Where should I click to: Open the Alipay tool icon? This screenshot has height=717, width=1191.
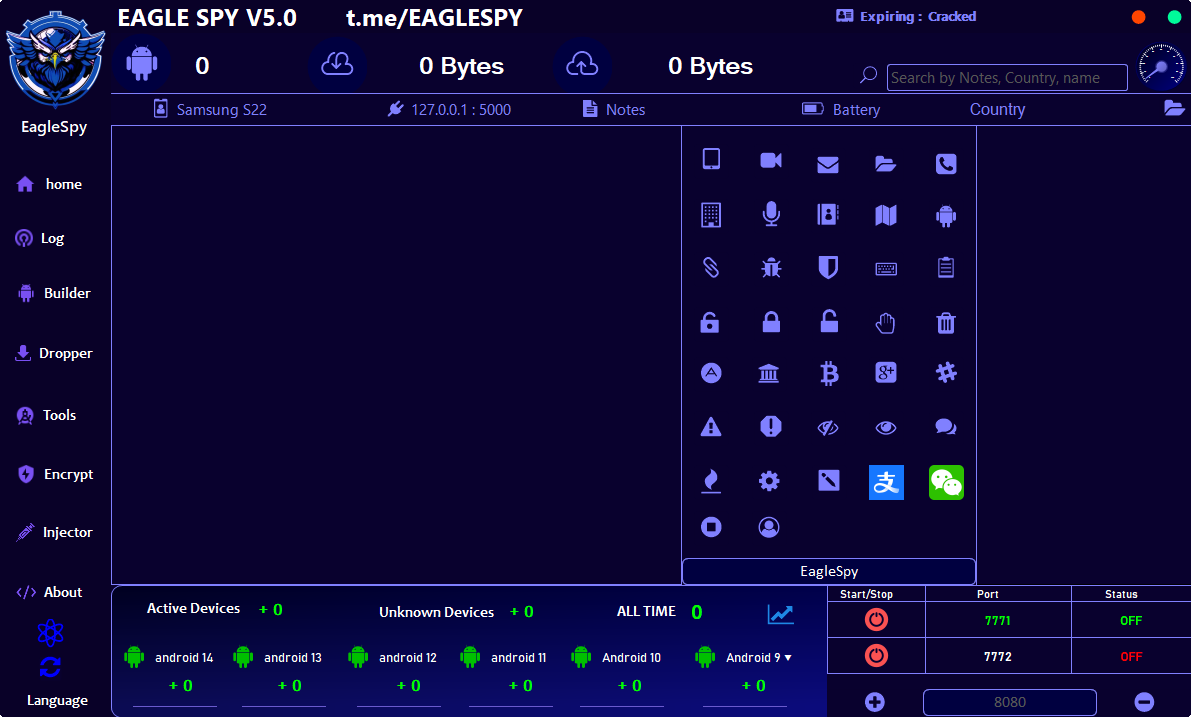click(x=886, y=481)
